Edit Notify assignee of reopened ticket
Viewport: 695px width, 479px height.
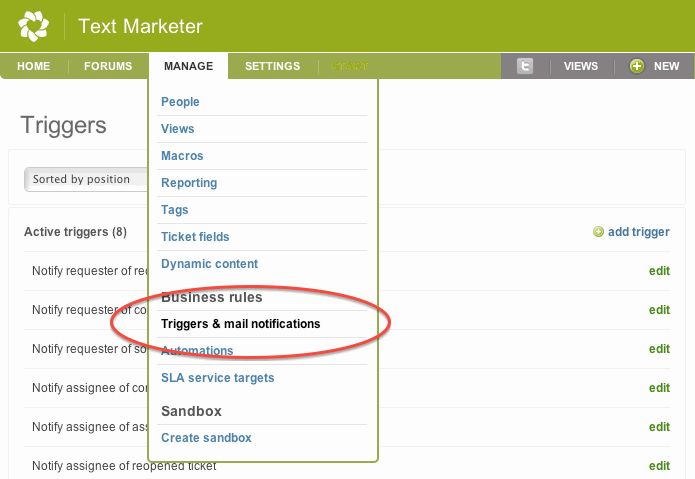coord(659,466)
